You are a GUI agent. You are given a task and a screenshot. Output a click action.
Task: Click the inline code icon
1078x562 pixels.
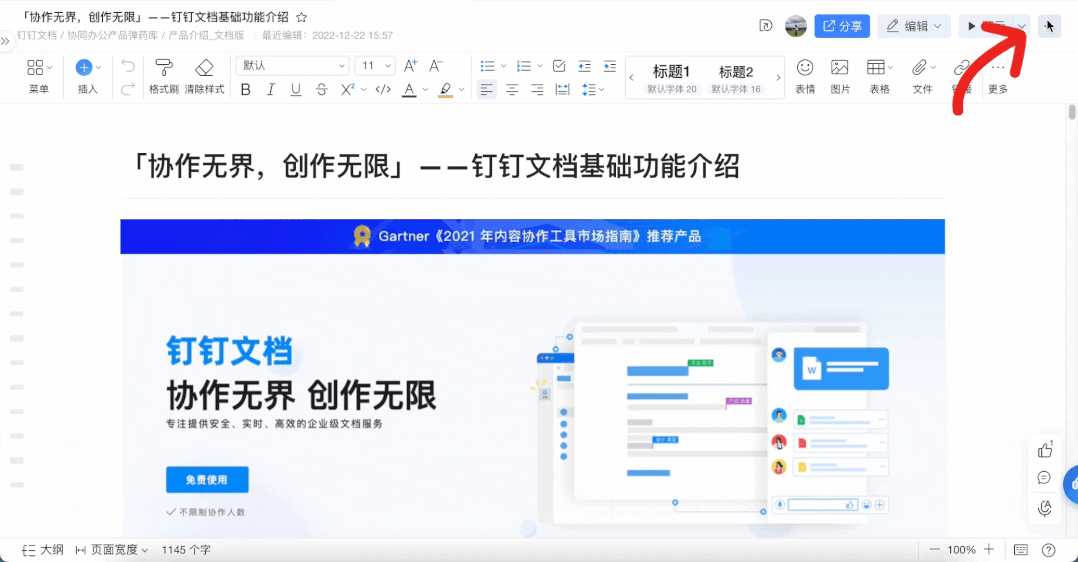tap(382, 90)
